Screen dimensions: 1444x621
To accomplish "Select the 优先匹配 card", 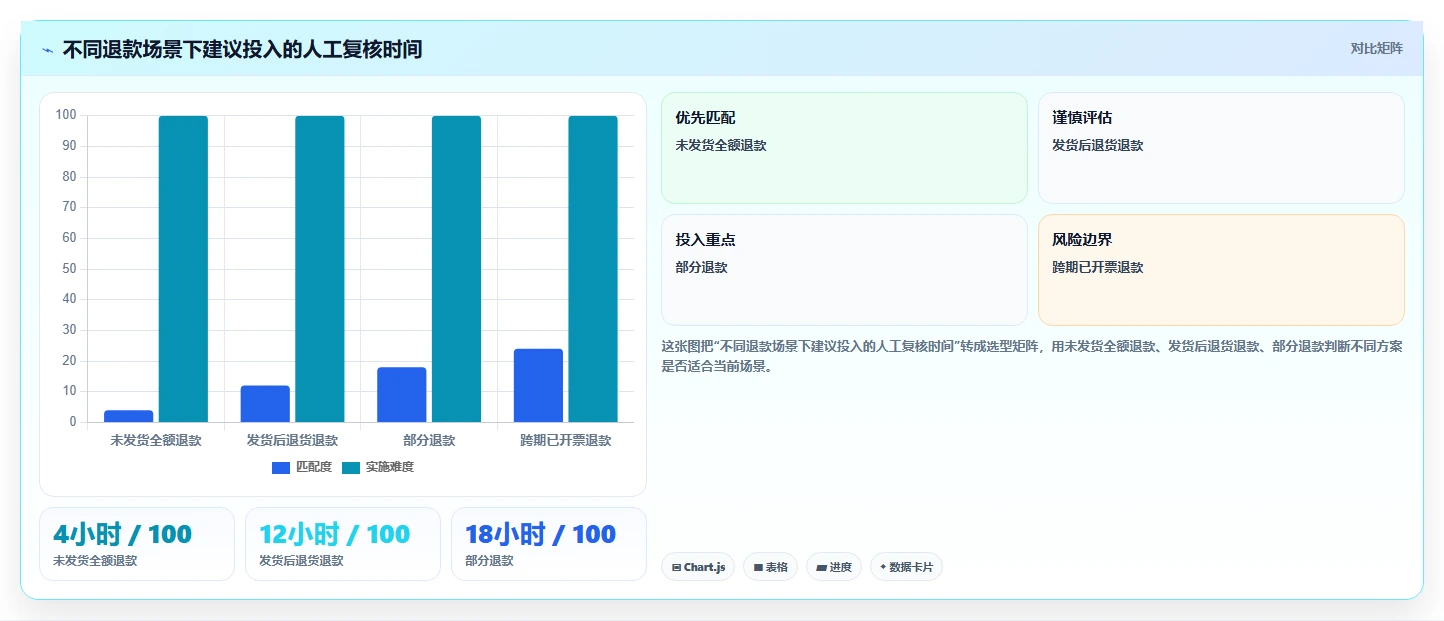I will 844,148.
